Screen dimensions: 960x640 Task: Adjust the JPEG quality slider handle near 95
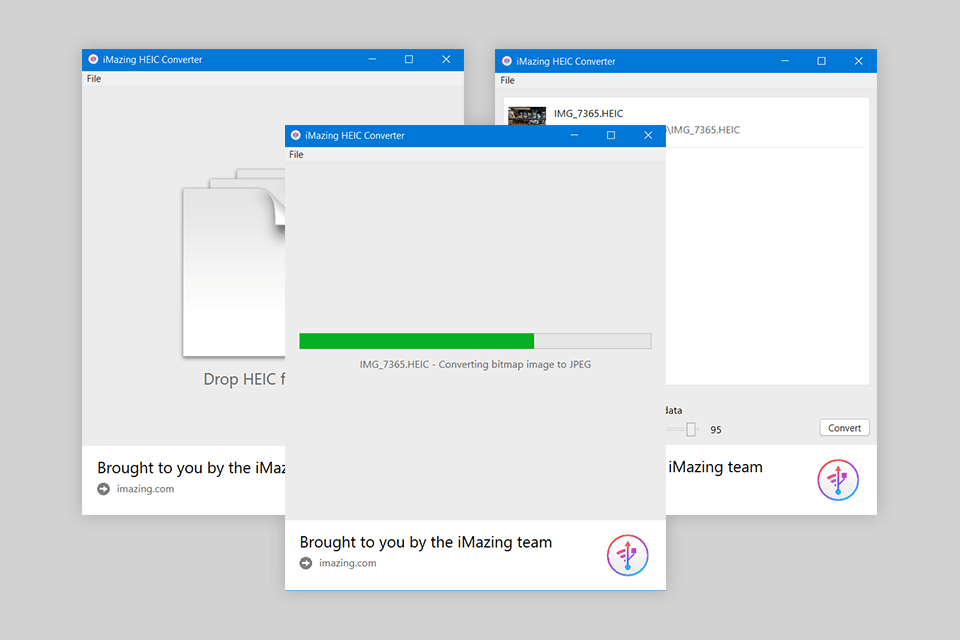pyautogui.click(x=691, y=429)
